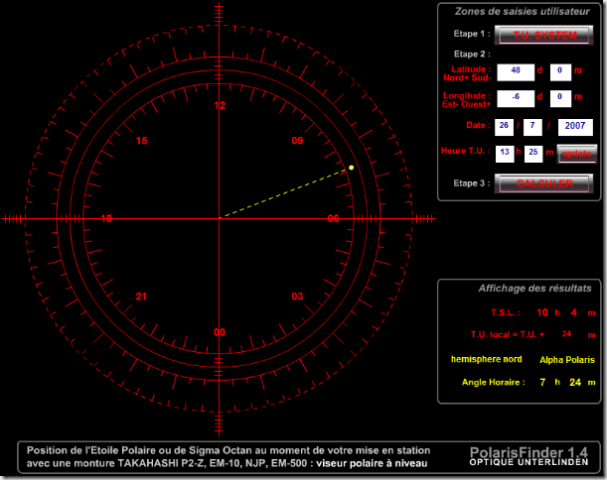Screen dimensions: 607x480
Task: Click the update button beside Heure T.U.
Action: point(577,153)
